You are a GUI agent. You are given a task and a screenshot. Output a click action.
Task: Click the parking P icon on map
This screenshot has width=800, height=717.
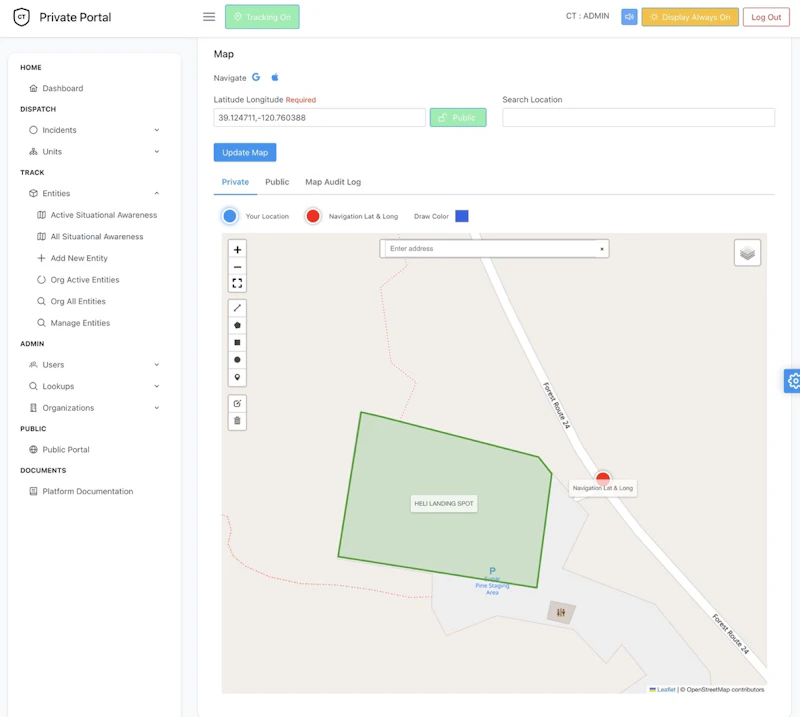[492, 571]
